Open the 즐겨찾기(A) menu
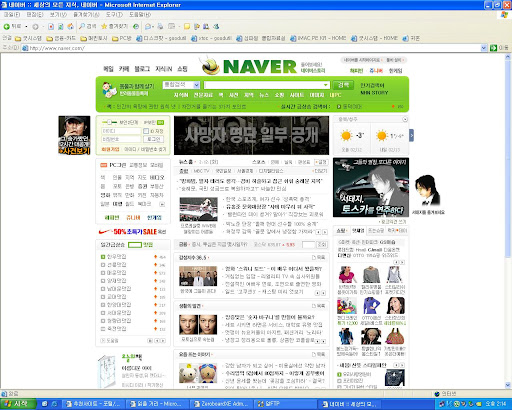The image size is (512, 410). [x=86, y=15]
